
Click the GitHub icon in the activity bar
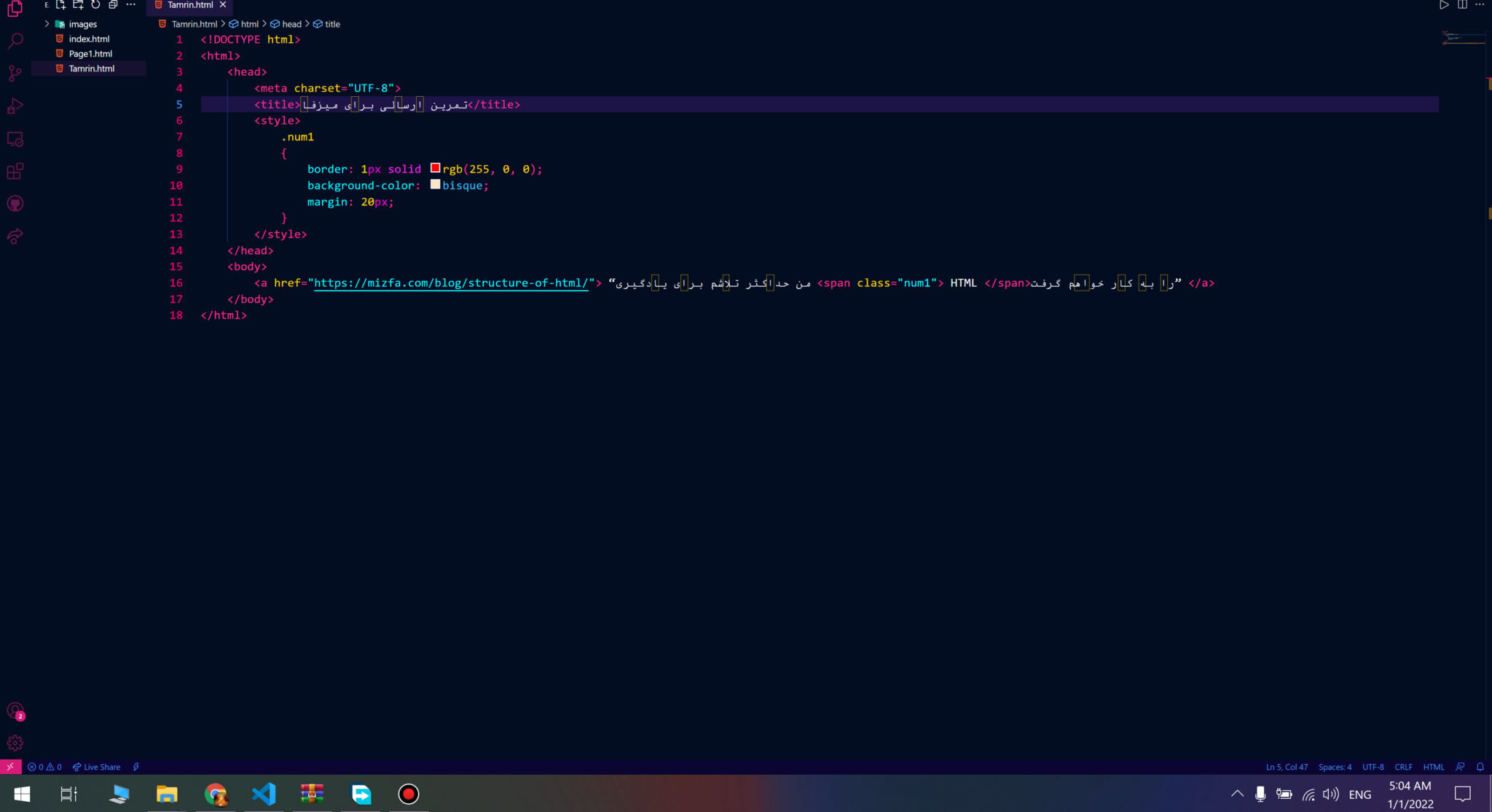click(x=15, y=203)
